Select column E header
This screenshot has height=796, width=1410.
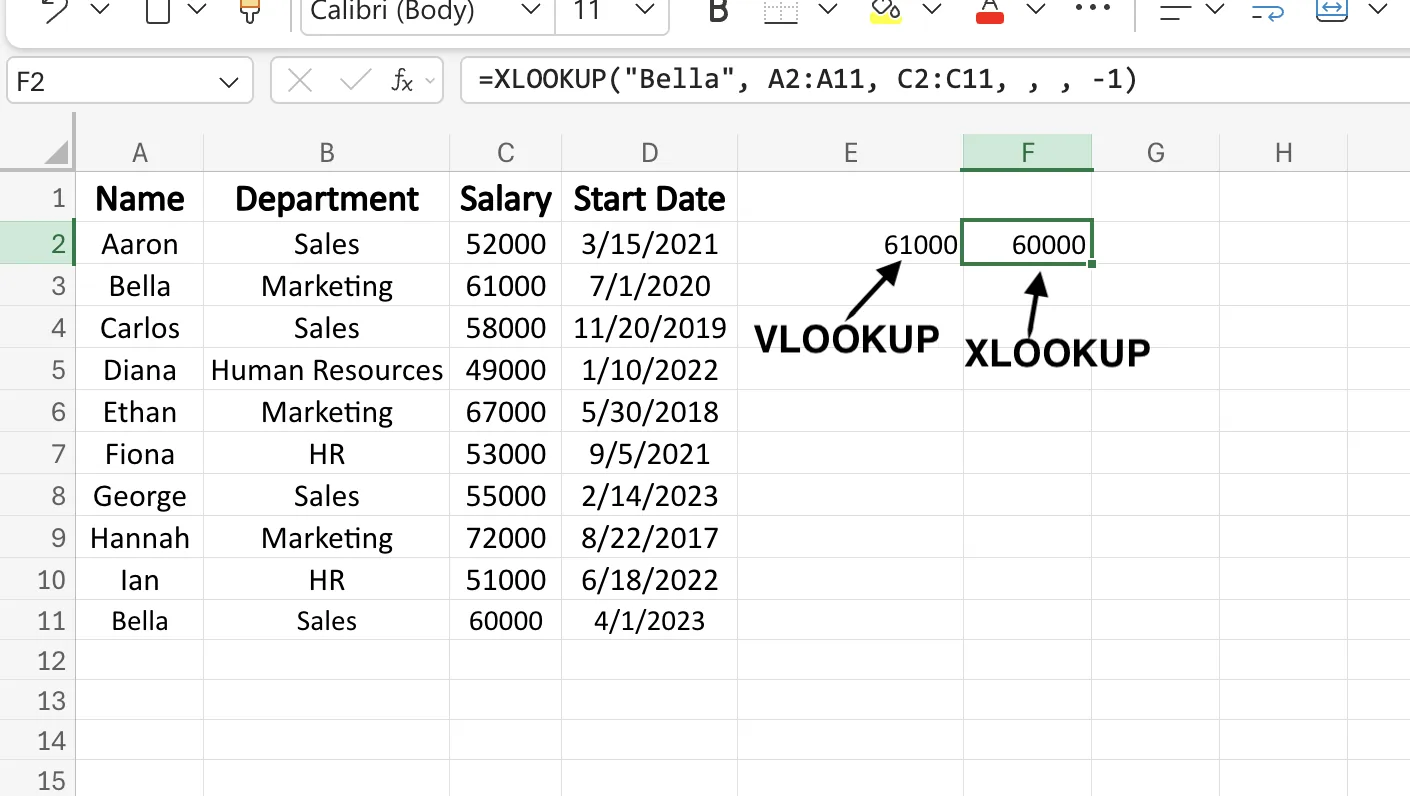851,153
